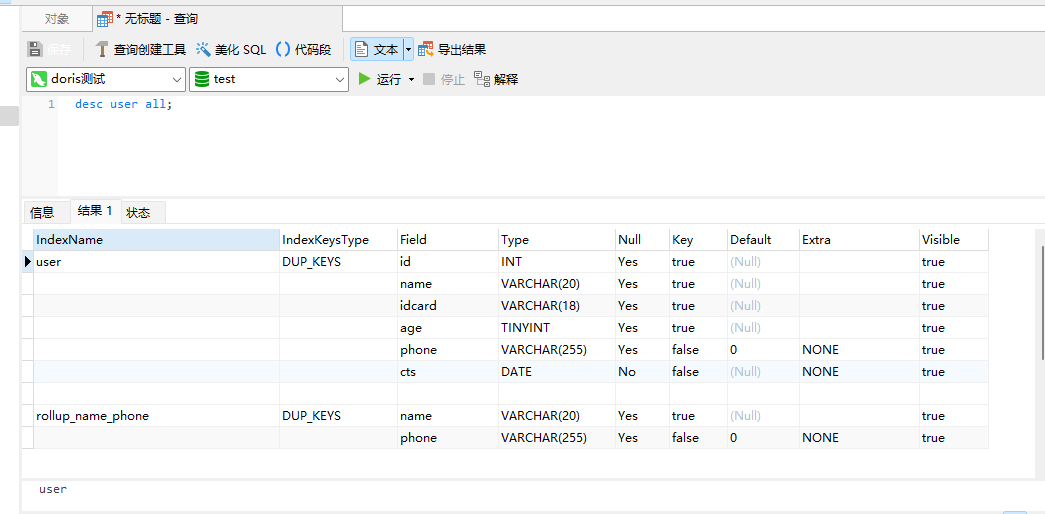
Task: Expand the arrow next to Run (运行)
Action: click(411, 79)
